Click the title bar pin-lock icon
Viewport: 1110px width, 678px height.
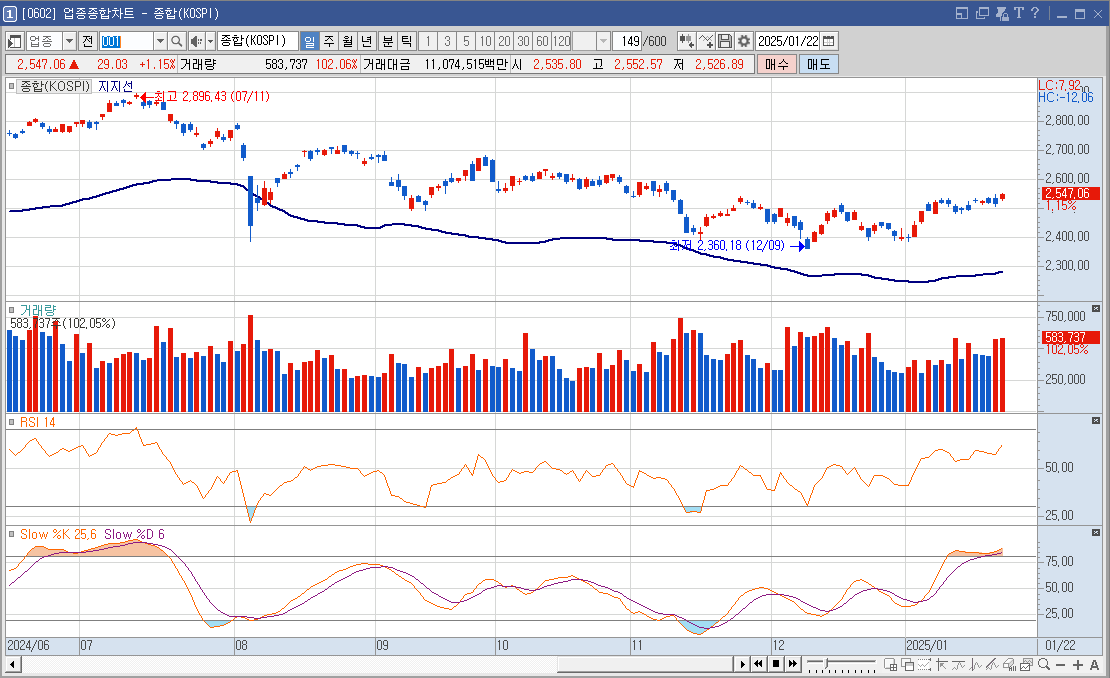[1002, 13]
